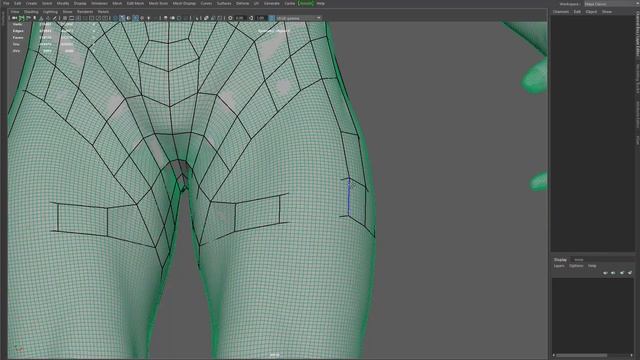Switch to the Anim layer tab
The height and width of the screenshot is (360, 640).
coord(579,260)
